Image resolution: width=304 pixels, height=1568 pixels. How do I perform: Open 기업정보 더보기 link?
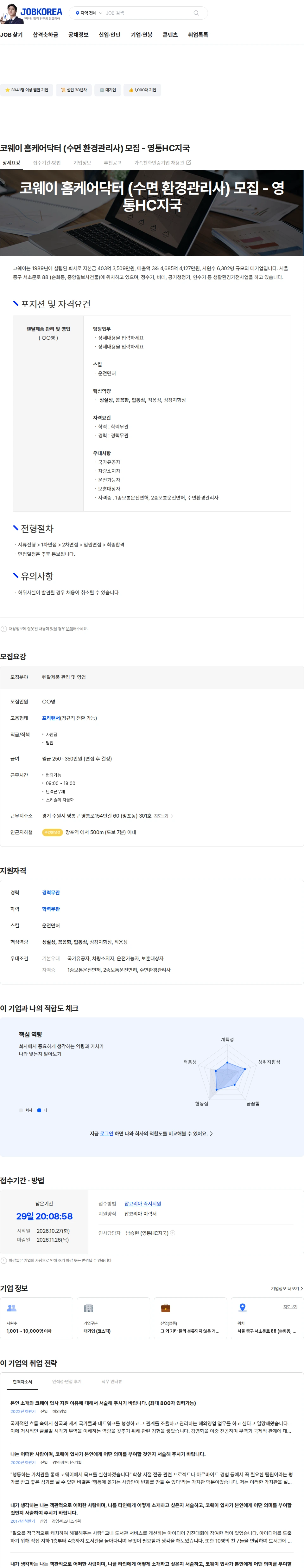[286, 1289]
